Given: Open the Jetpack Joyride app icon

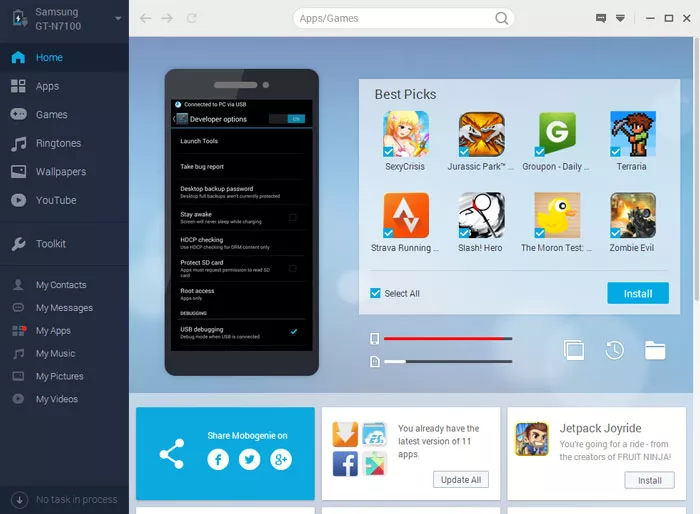Looking at the screenshot, I should coord(532,439).
